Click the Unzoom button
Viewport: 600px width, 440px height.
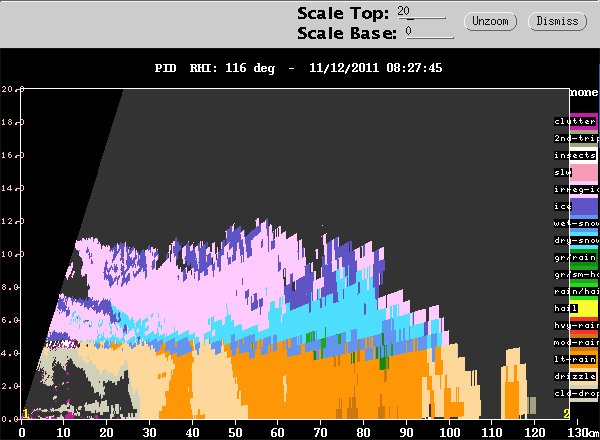[490, 21]
